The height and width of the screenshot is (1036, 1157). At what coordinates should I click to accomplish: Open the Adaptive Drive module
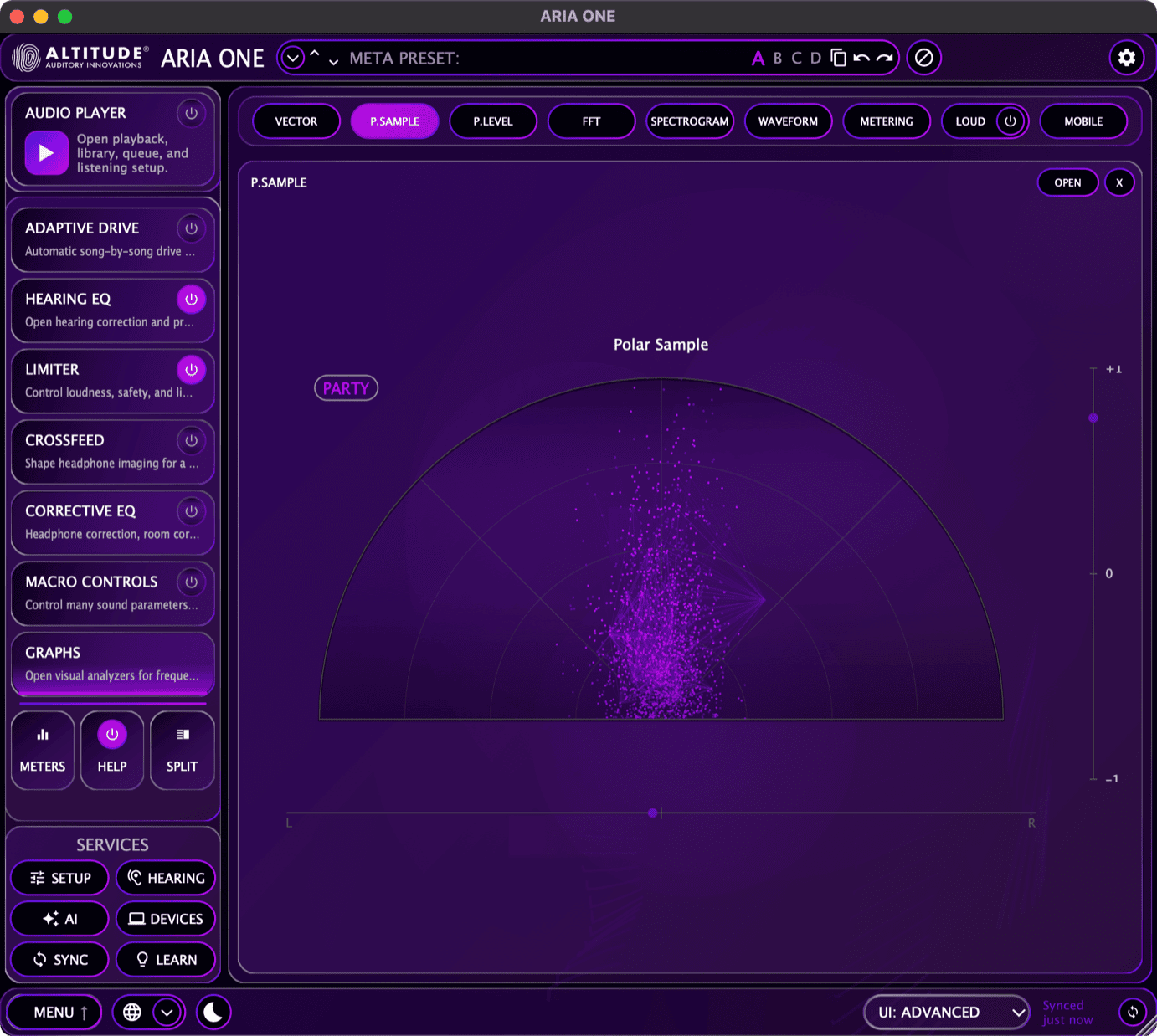point(113,239)
